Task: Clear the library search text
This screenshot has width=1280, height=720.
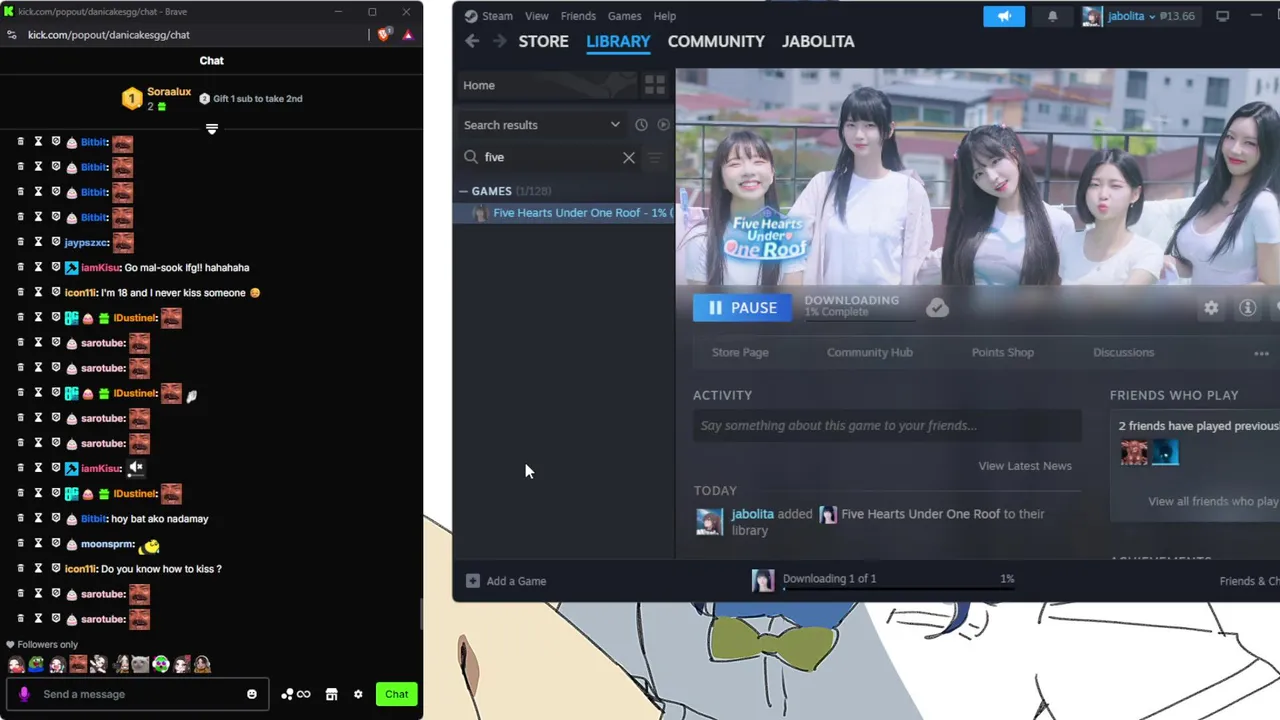Action: [629, 157]
